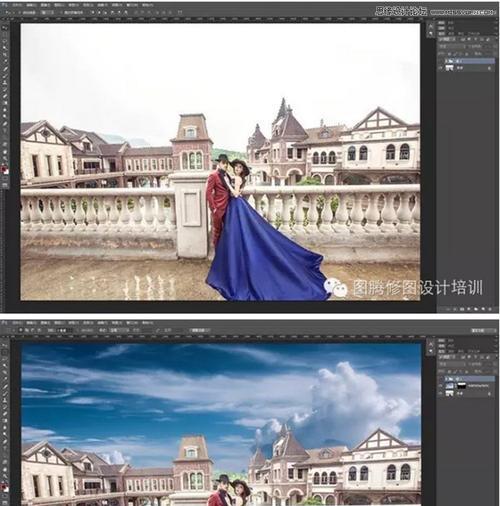
Task: Select the blue sky layer thumbnail in lower panel
Action: pos(450,386)
